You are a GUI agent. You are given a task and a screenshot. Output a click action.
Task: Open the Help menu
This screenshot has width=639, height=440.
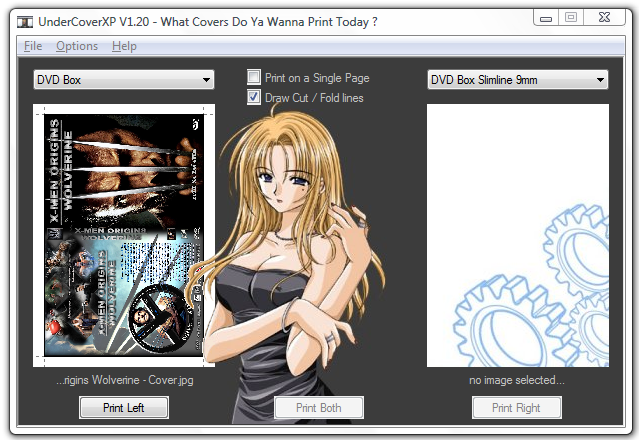(124, 46)
